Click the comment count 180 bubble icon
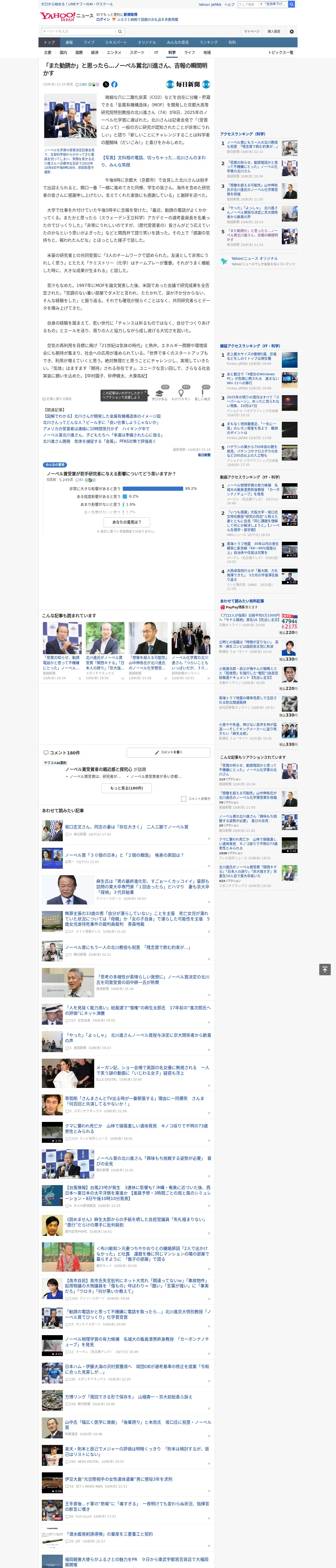336x1568 pixels. [82, 85]
